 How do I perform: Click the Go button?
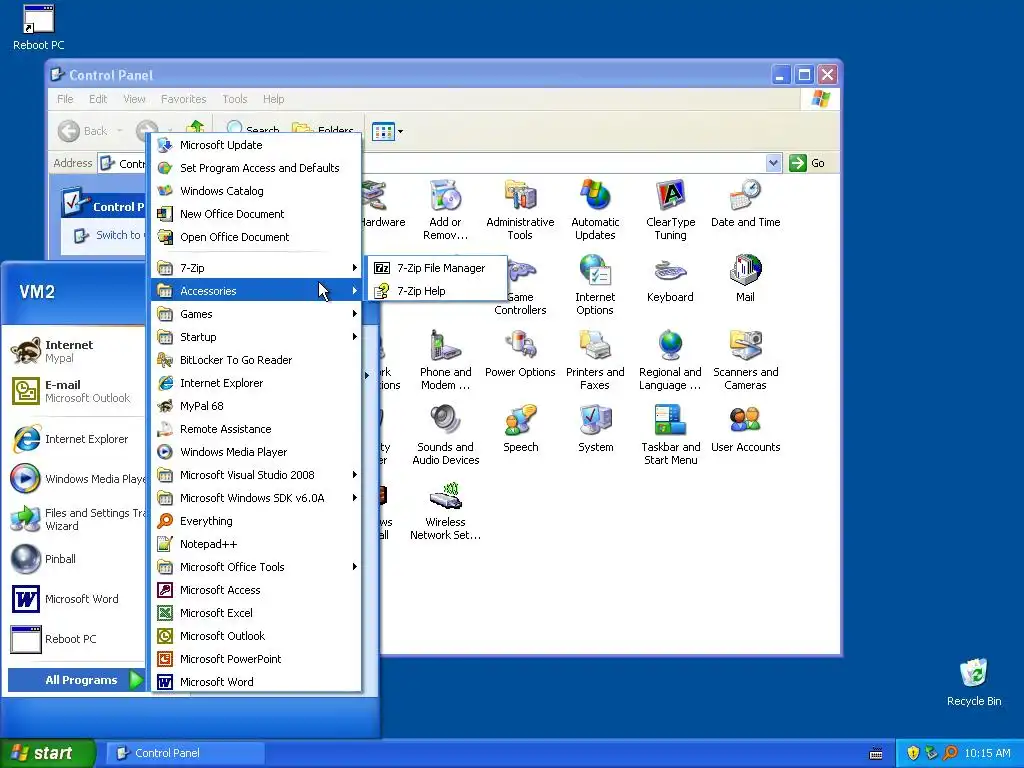807,163
